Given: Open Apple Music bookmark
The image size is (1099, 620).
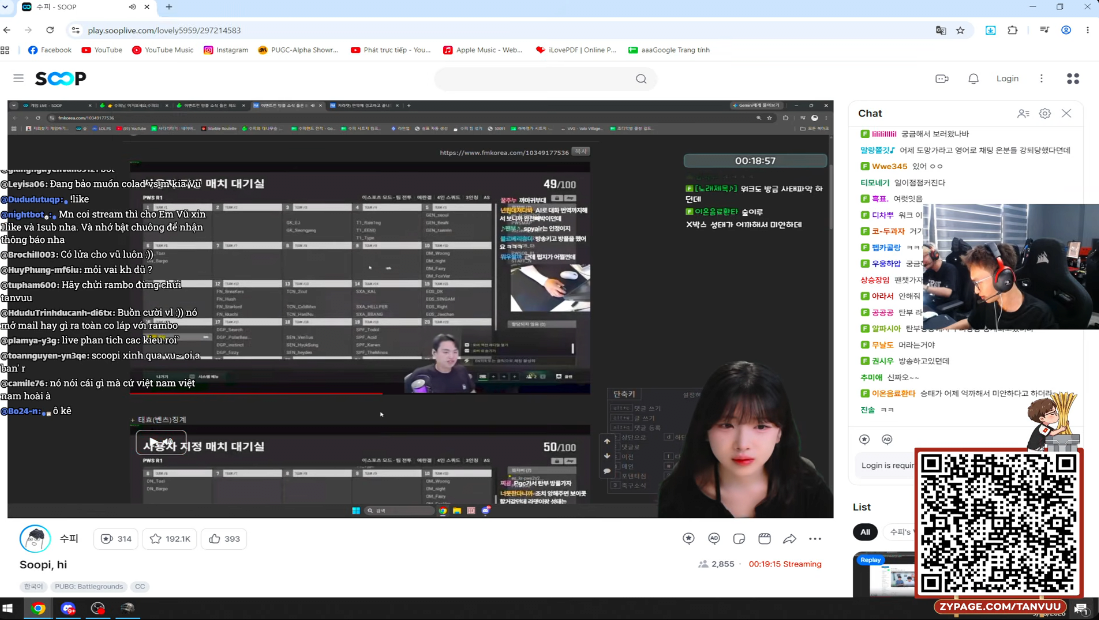Looking at the screenshot, I should click(x=483, y=50).
